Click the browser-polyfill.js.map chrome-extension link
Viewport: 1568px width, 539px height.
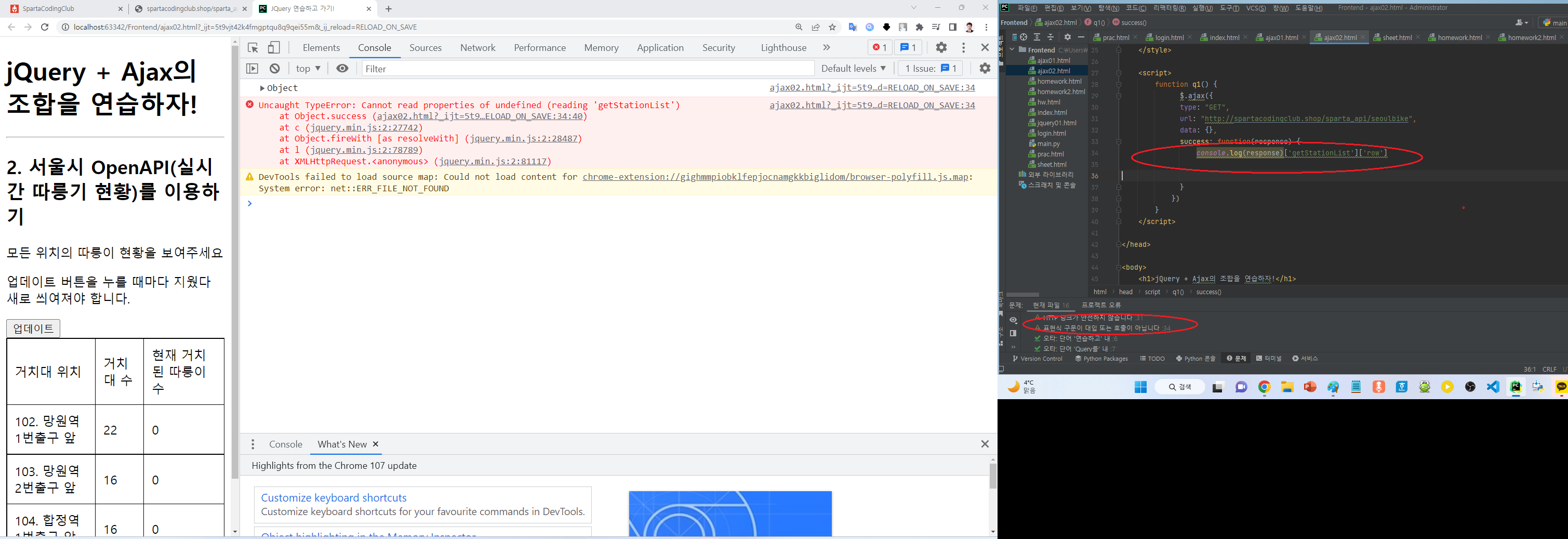[776, 177]
